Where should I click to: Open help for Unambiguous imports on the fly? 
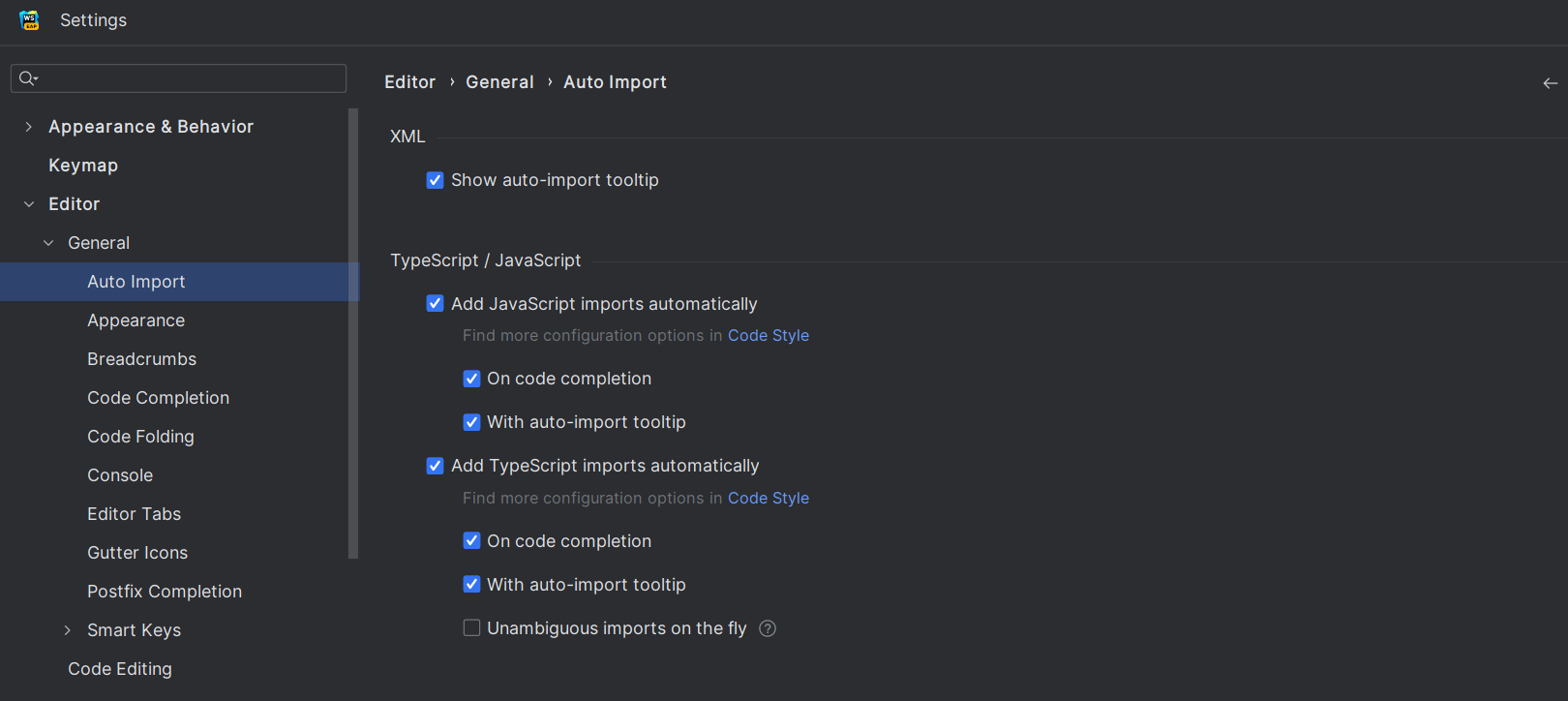pyautogui.click(x=768, y=628)
